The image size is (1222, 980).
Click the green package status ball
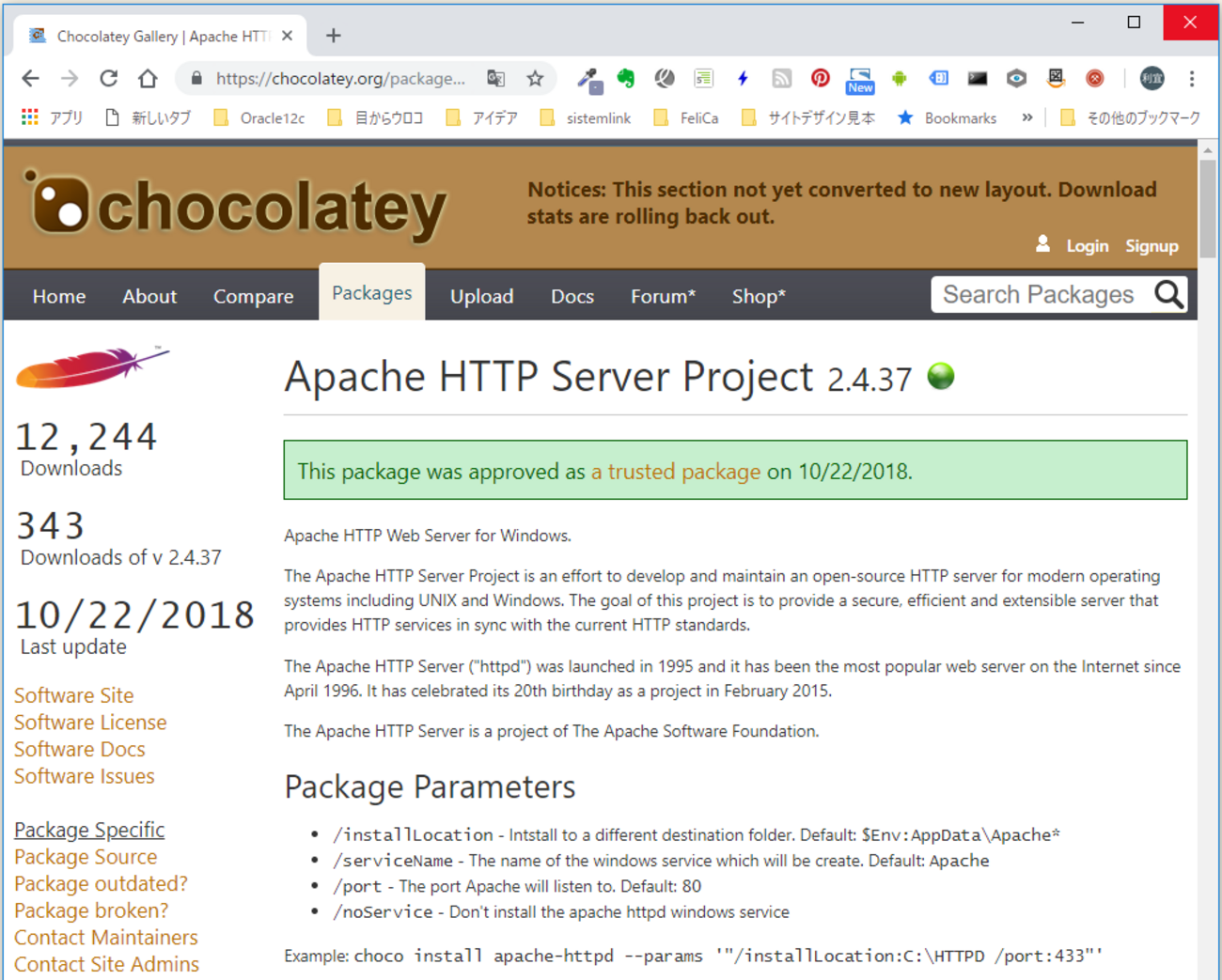pyautogui.click(x=941, y=376)
